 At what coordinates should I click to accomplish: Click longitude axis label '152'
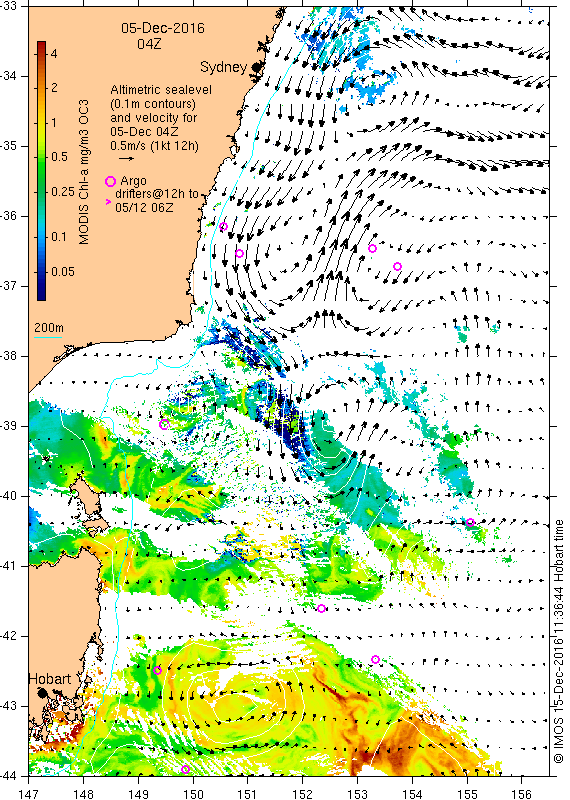click(x=303, y=794)
